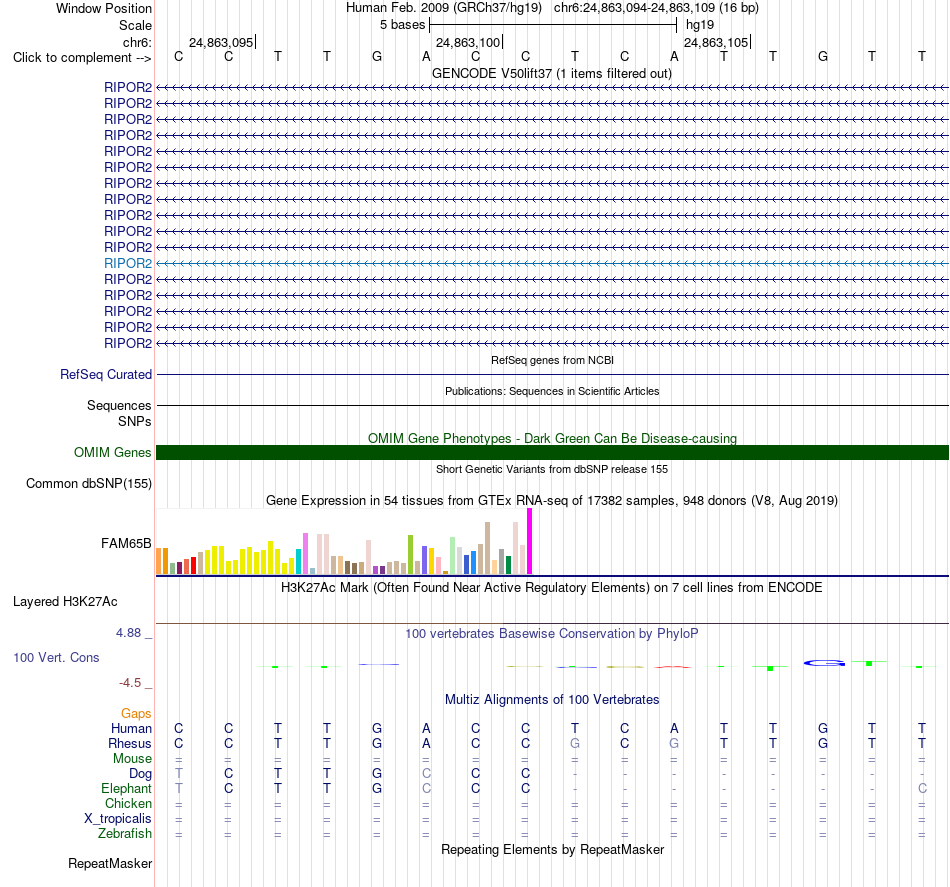Click the 24,863,100 position marker
Viewport: 950px width, 887px height.
click(x=469, y=42)
